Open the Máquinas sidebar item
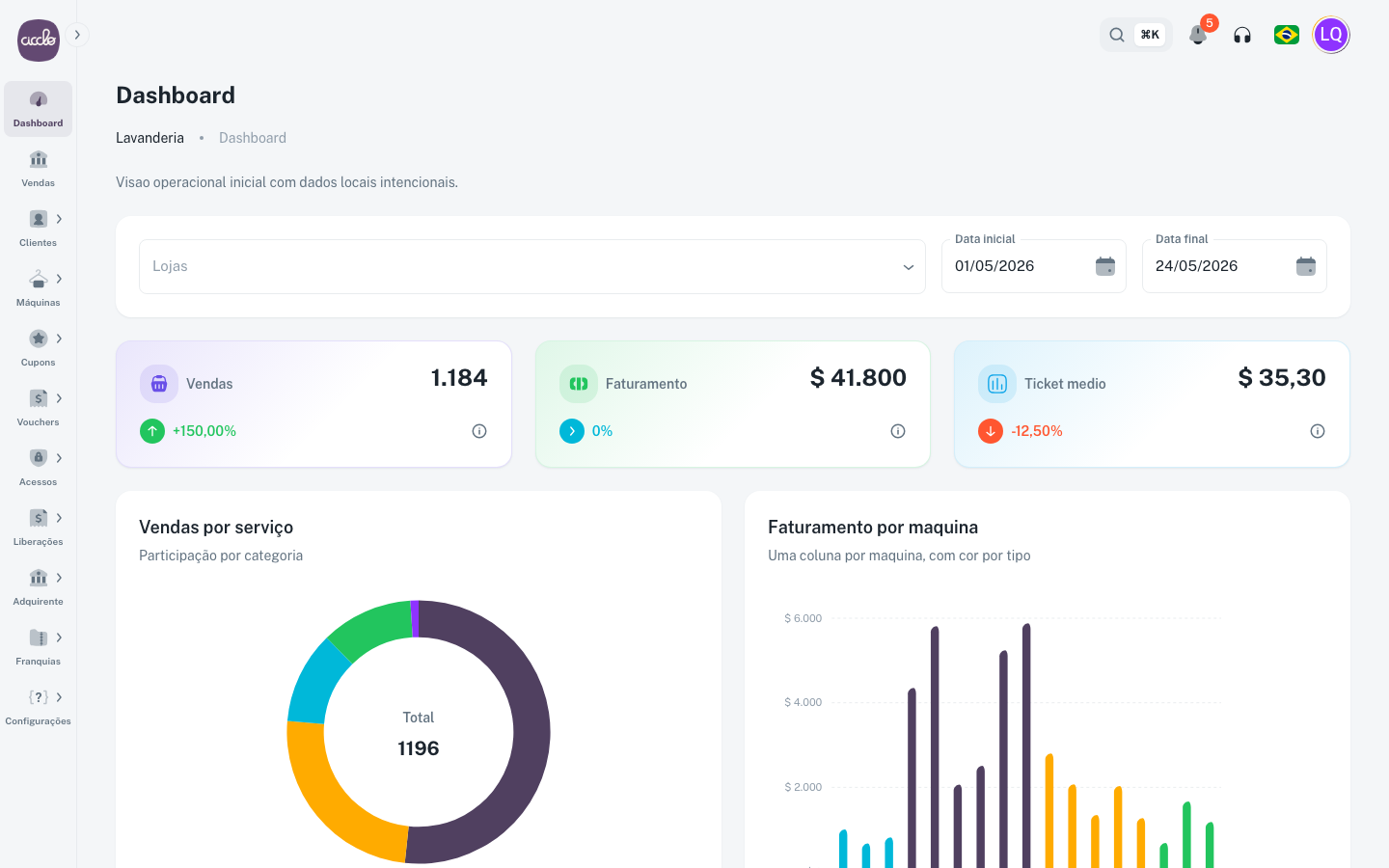This screenshot has width=1389, height=868. point(39,288)
